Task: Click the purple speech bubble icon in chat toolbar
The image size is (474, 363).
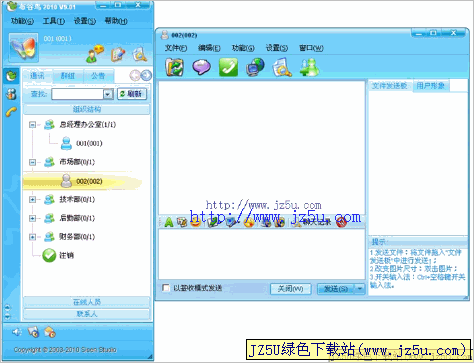Action: [x=201, y=67]
